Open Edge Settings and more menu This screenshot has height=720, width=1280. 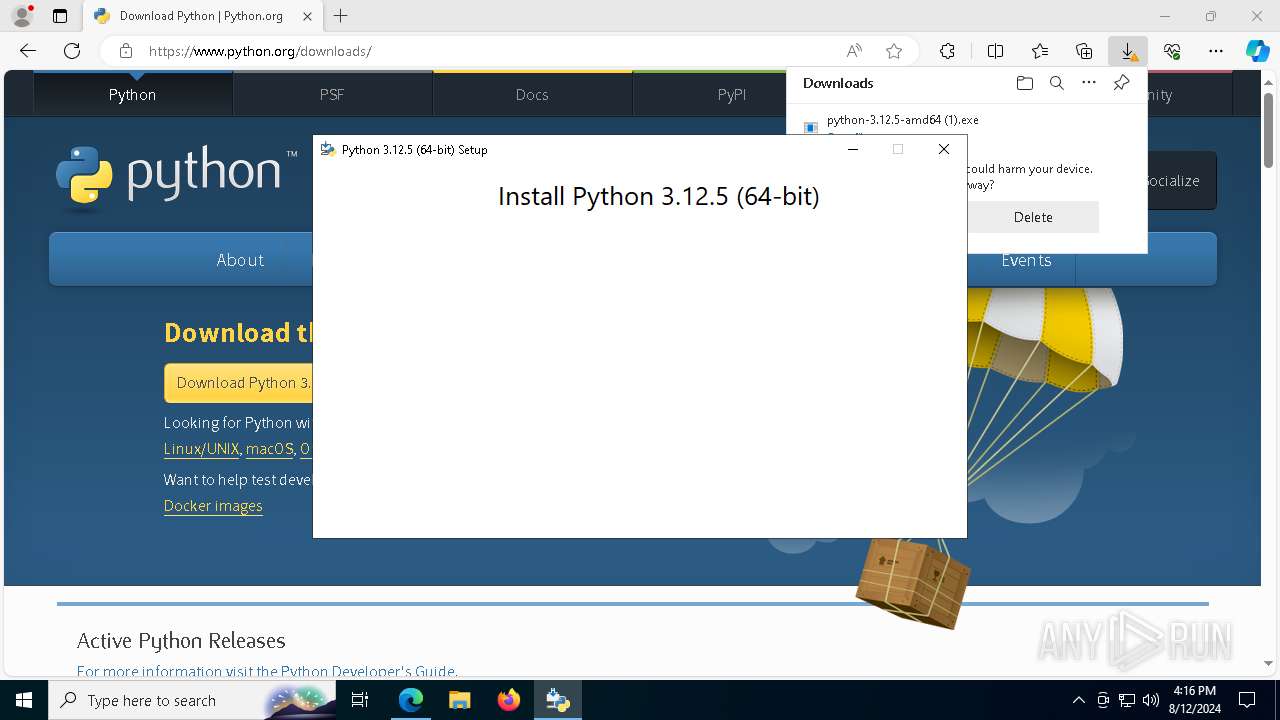1216,51
